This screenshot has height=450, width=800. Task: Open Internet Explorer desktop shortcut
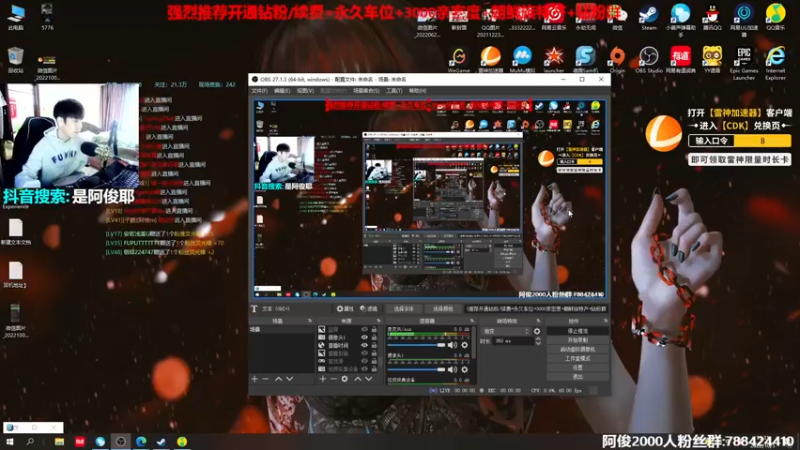(776, 62)
